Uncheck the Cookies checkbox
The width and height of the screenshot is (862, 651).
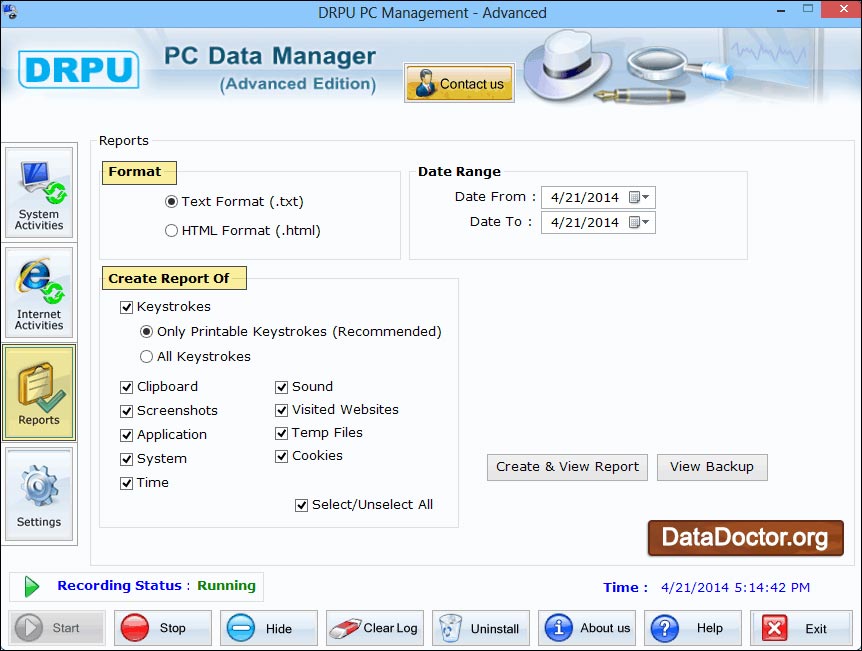pos(281,456)
